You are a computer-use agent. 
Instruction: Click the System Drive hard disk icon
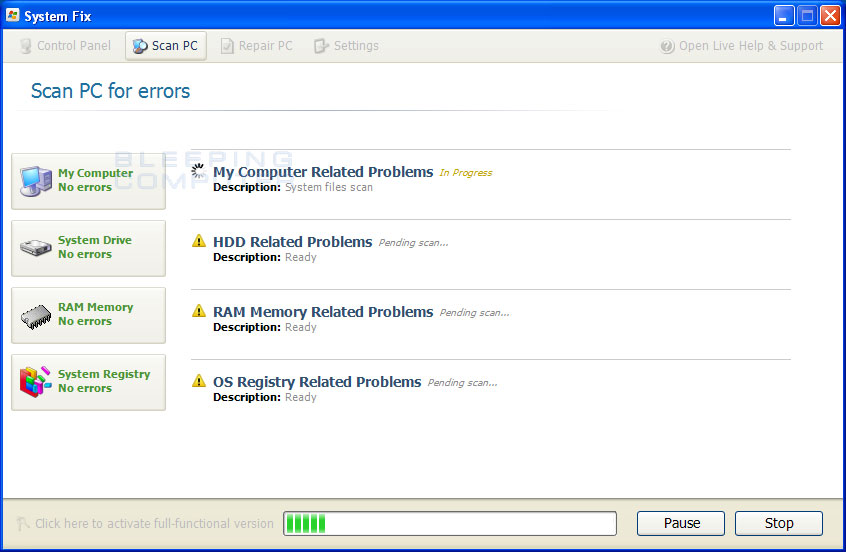36,248
